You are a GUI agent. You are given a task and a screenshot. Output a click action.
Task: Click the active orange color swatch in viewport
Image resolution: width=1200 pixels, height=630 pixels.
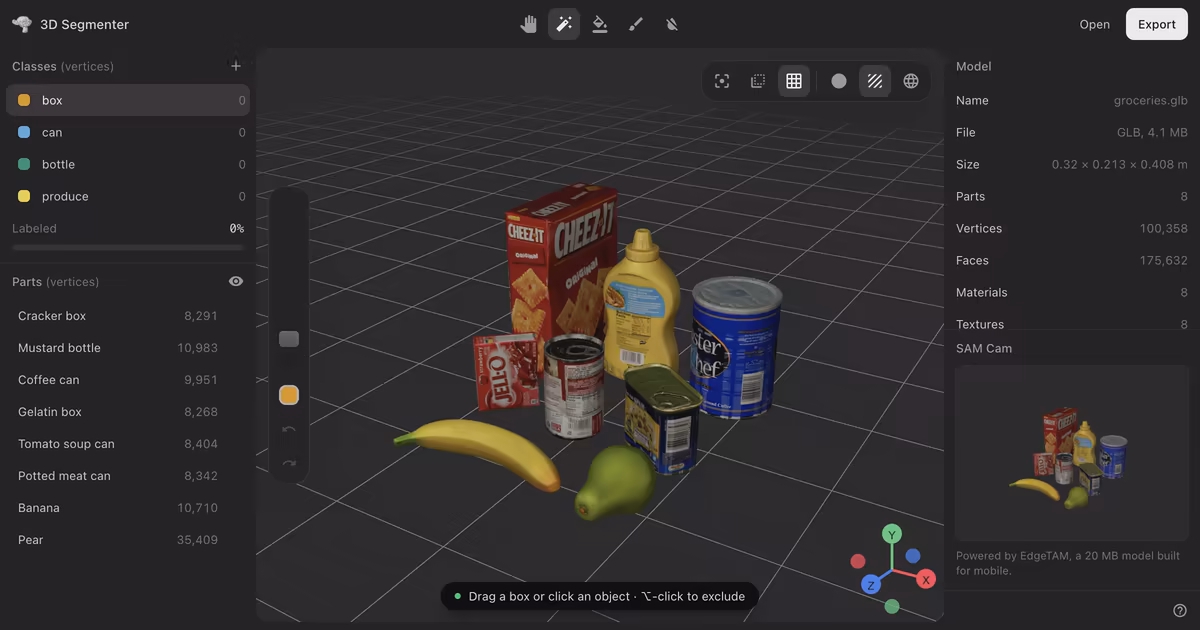[289, 396]
